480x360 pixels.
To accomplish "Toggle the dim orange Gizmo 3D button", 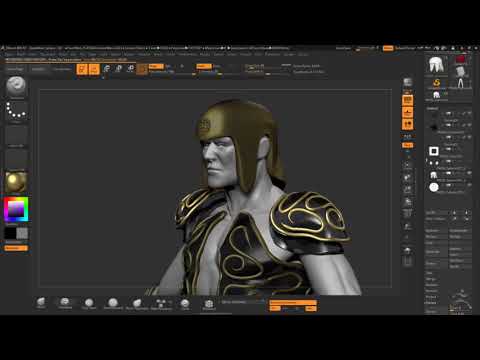I will pos(142,69).
